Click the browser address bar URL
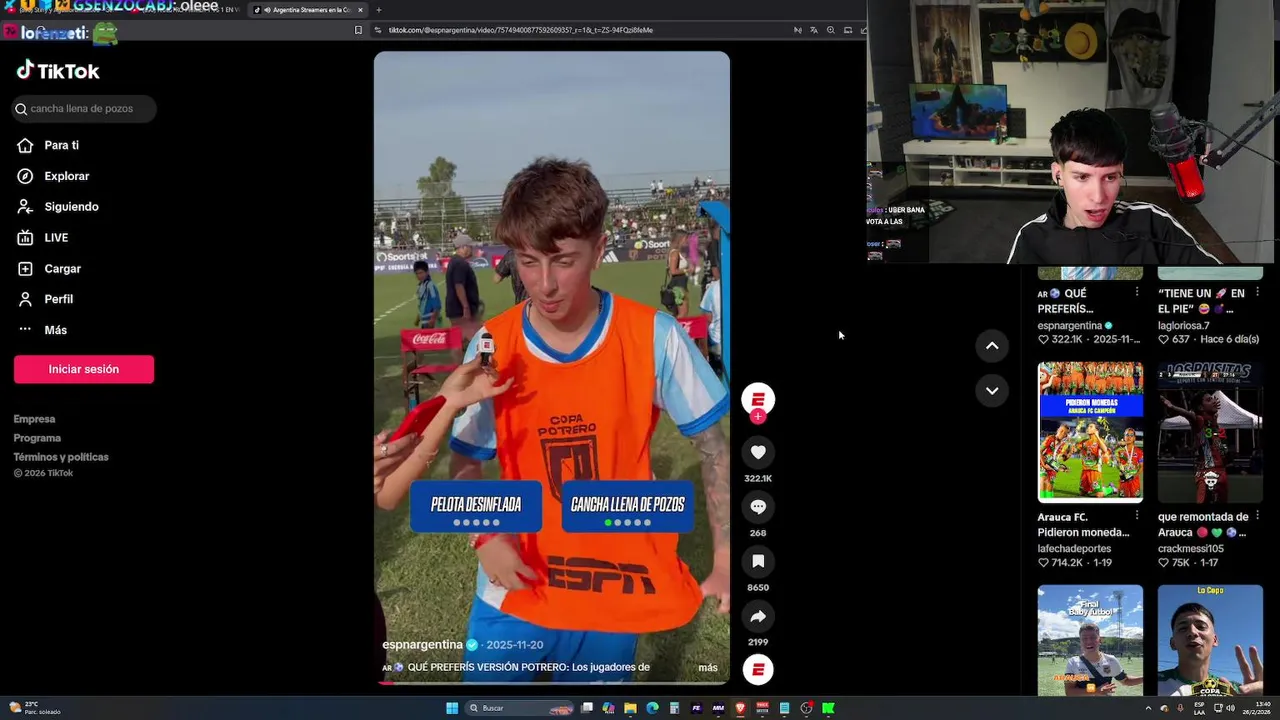Screen dimensions: 1280x720 [520, 30]
